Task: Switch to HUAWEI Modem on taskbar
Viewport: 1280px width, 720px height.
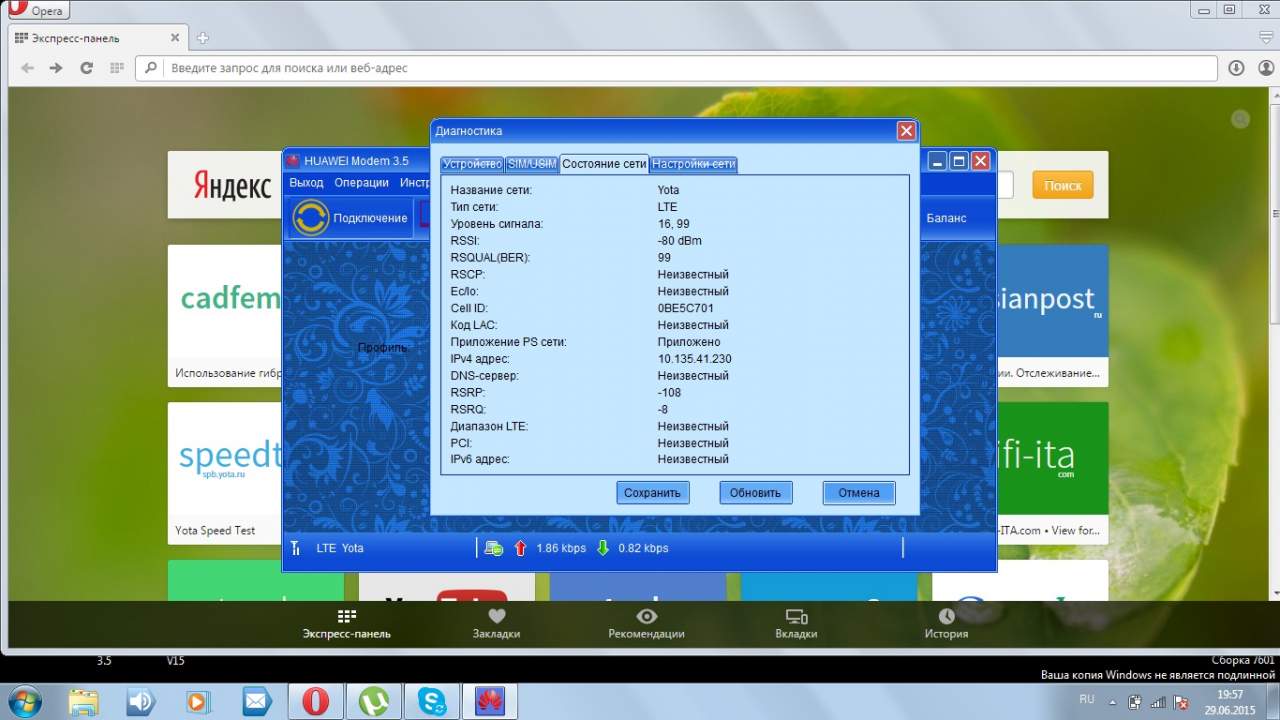Action: tap(489, 701)
